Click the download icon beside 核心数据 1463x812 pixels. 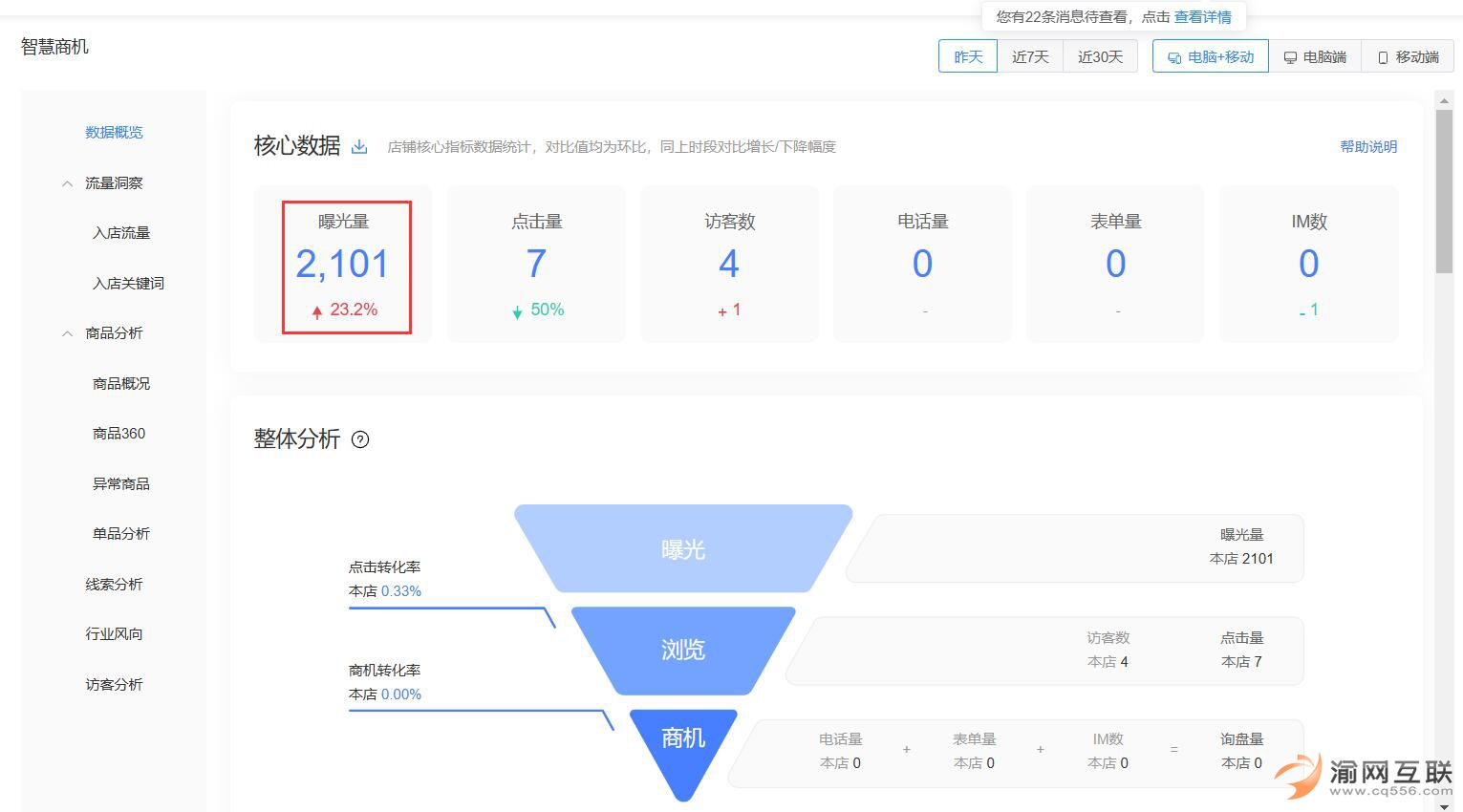click(x=359, y=146)
